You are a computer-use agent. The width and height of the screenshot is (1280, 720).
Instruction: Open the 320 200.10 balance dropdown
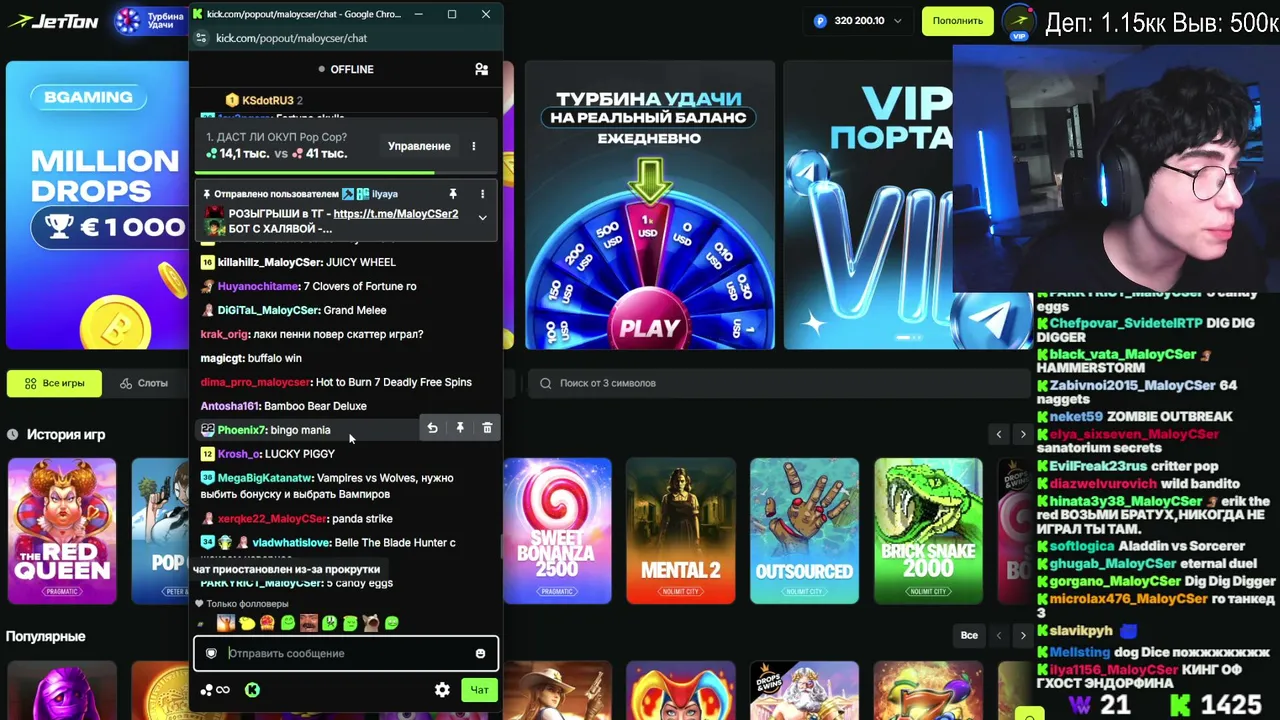pos(859,21)
